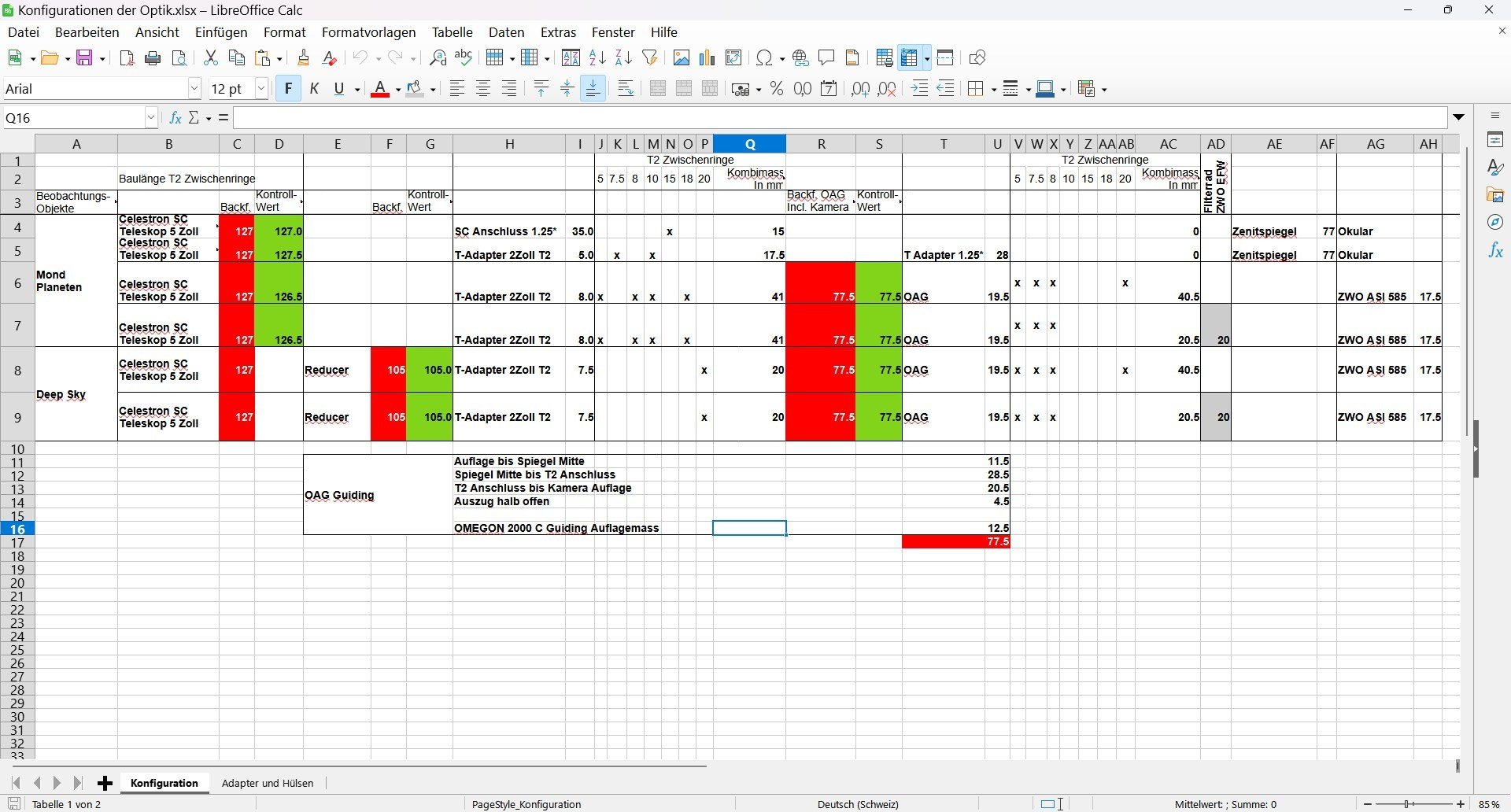Viewport: 1511px width, 812px height.
Task: Toggle AutoFilter funnel icon
Action: (x=650, y=57)
